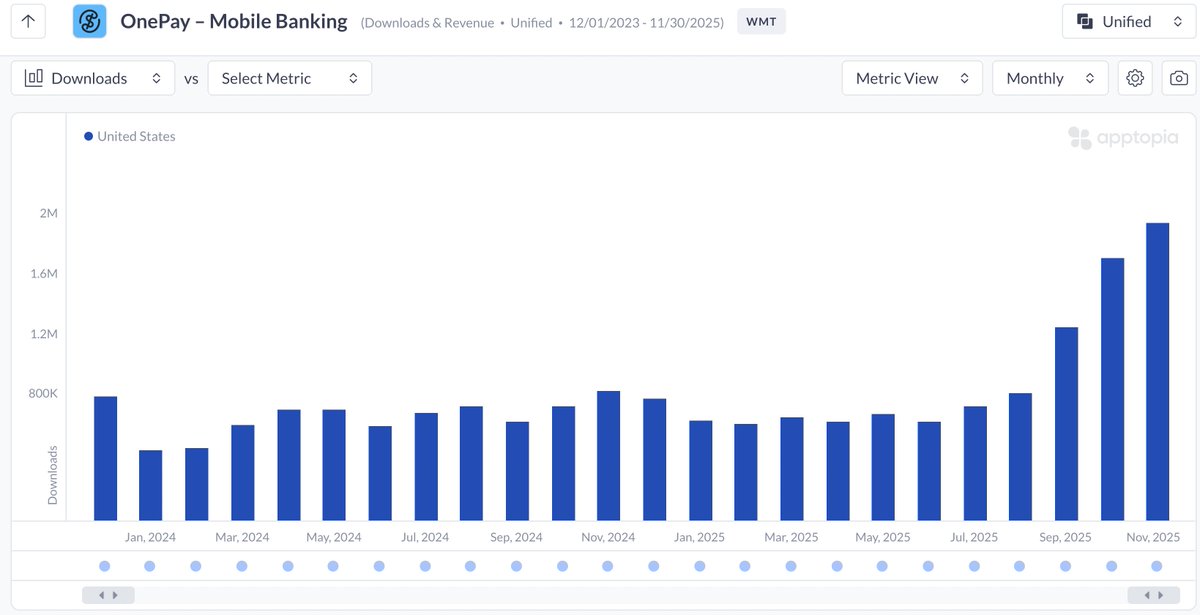The width and height of the screenshot is (1200, 615).
Task: Click the Sep, 2025 downloads bar
Action: [1066, 423]
